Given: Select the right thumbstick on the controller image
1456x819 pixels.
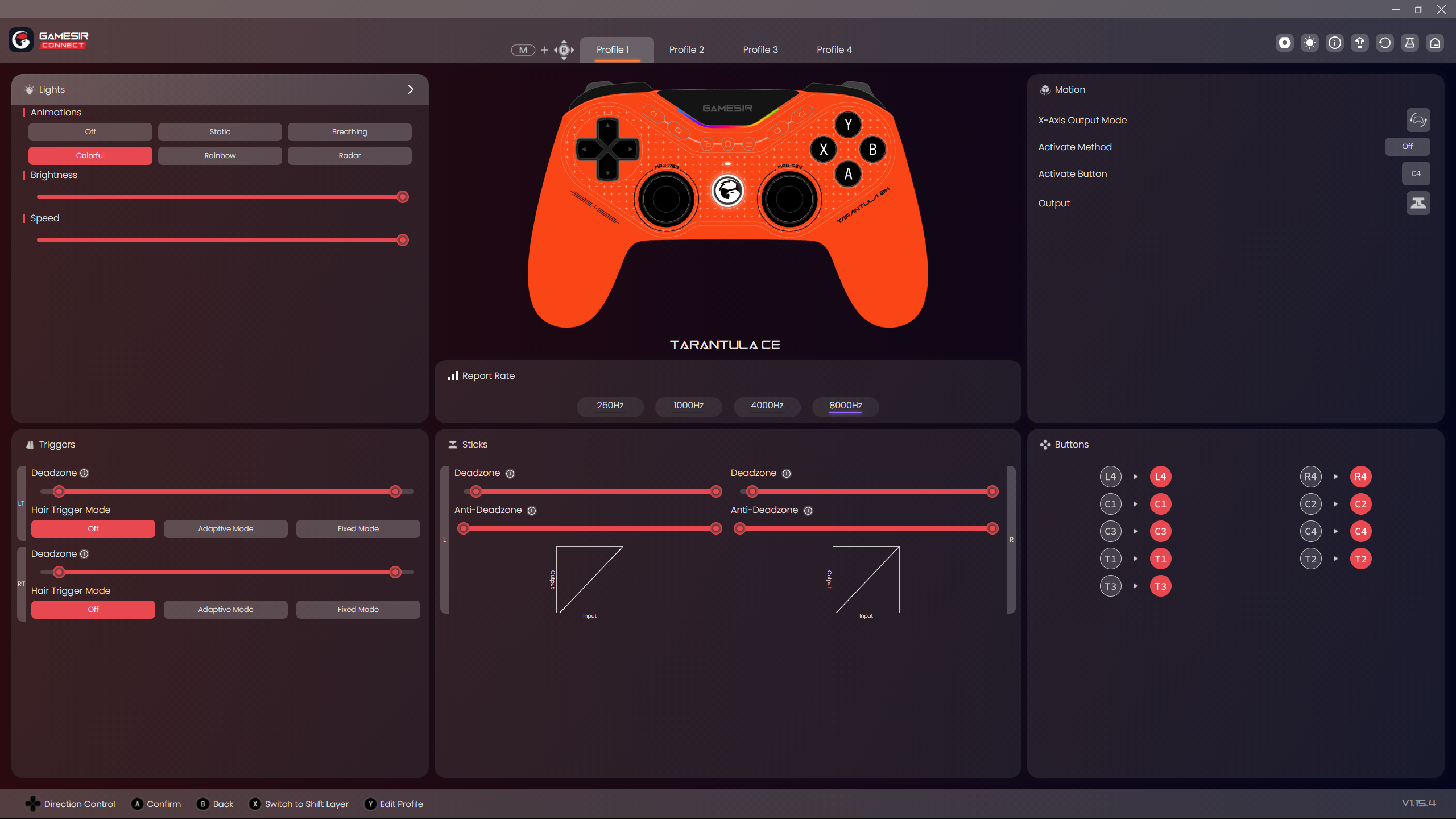Looking at the screenshot, I should (789, 199).
